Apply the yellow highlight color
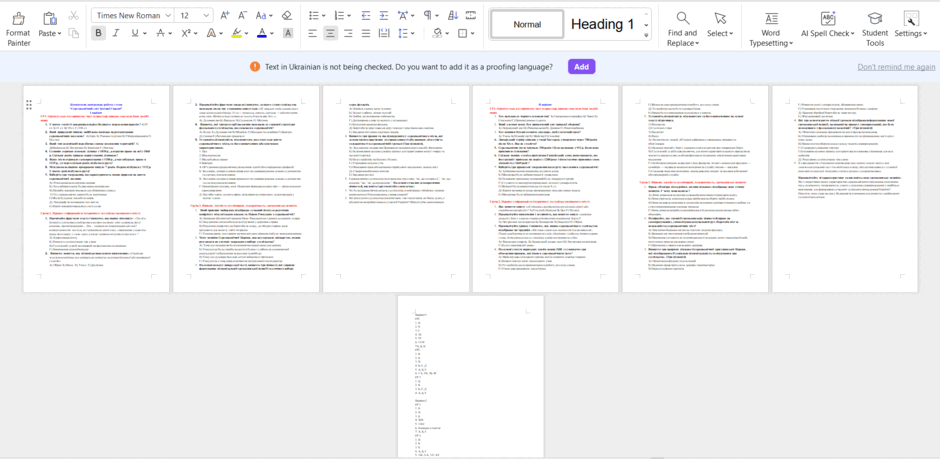The width and height of the screenshot is (940, 459). click(237, 34)
